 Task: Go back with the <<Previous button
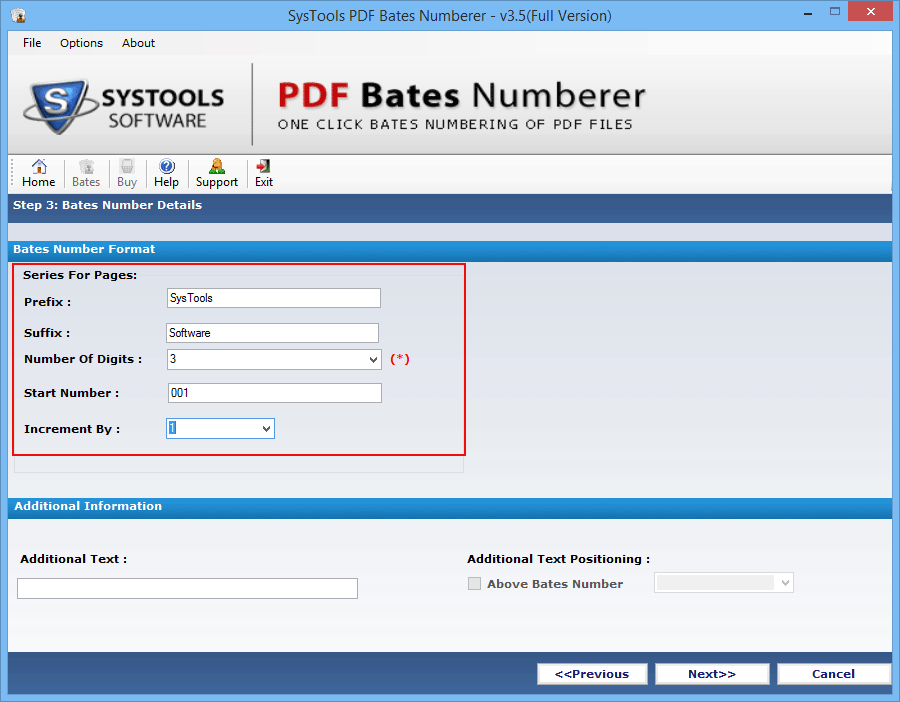coord(592,674)
